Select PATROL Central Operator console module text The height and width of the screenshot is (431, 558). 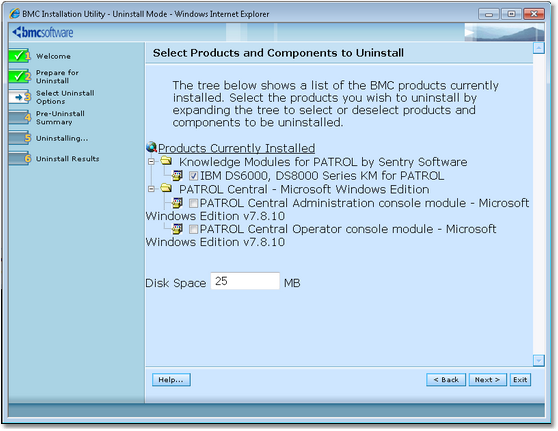[321, 235]
